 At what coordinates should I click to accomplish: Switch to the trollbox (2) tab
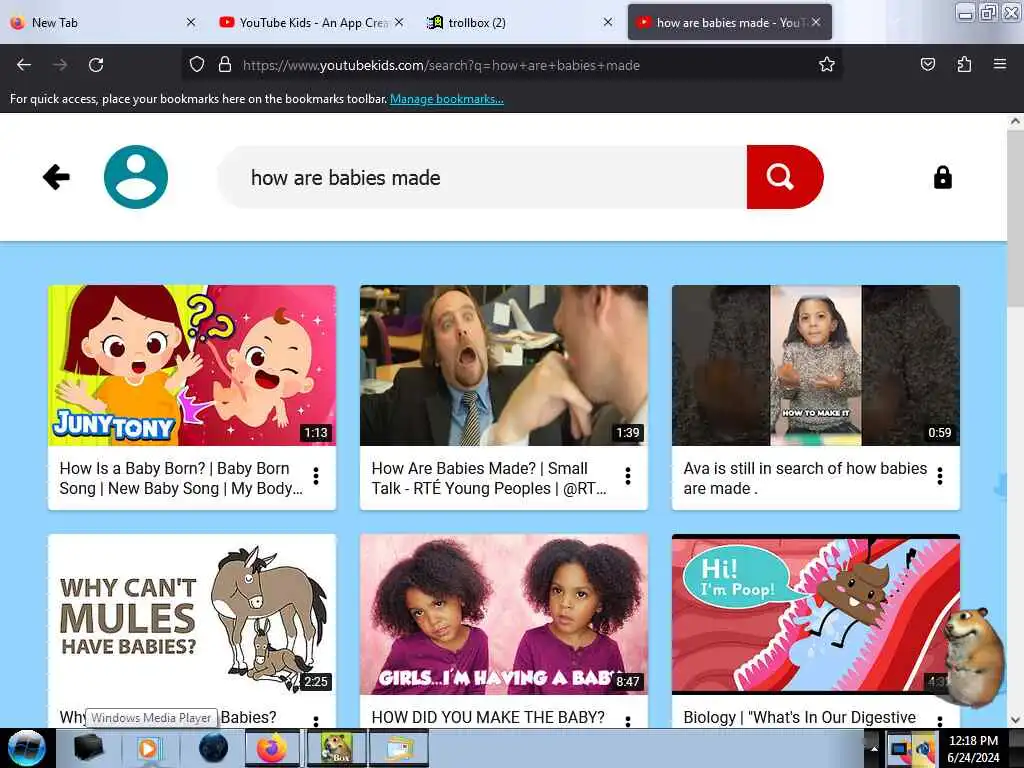[x=516, y=22]
